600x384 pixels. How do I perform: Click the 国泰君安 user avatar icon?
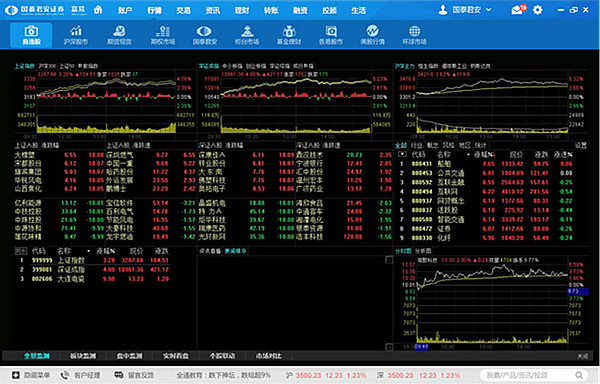[443, 10]
